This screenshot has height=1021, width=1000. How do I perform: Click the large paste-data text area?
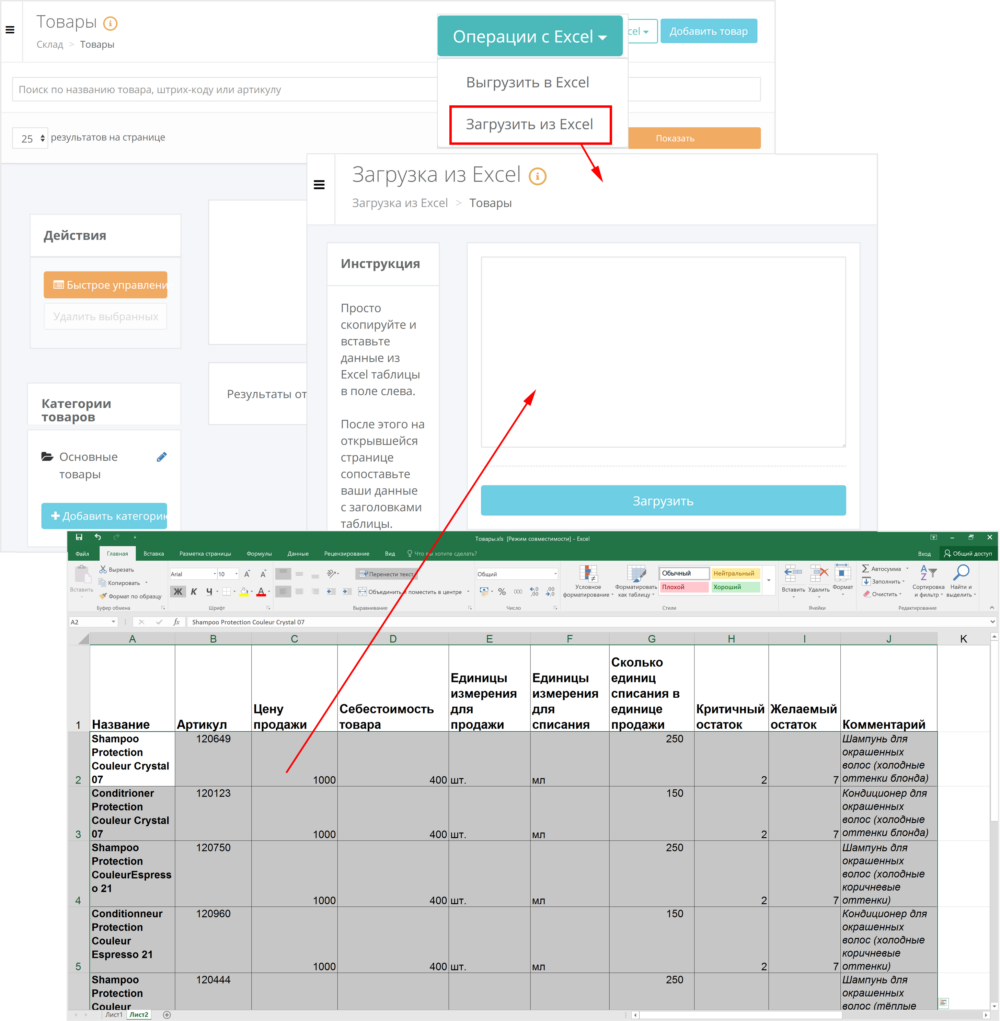coord(663,352)
